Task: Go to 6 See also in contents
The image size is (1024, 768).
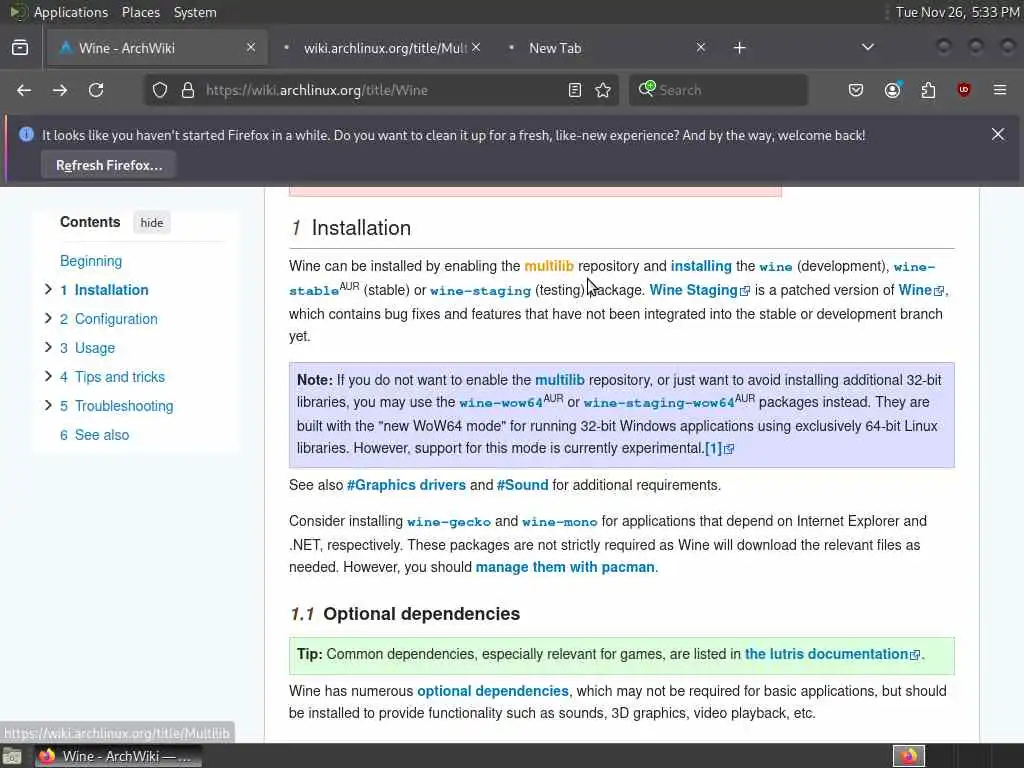Action: click(95, 435)
